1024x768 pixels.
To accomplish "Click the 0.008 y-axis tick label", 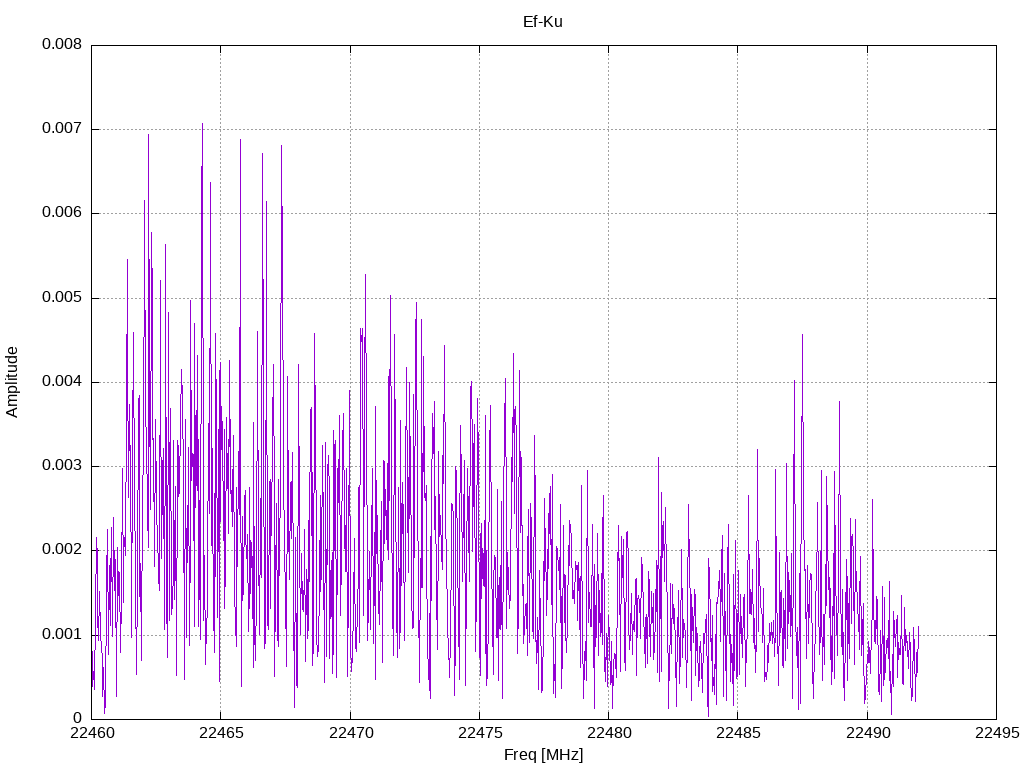I will pyautogui.click(x=62, y=44).
